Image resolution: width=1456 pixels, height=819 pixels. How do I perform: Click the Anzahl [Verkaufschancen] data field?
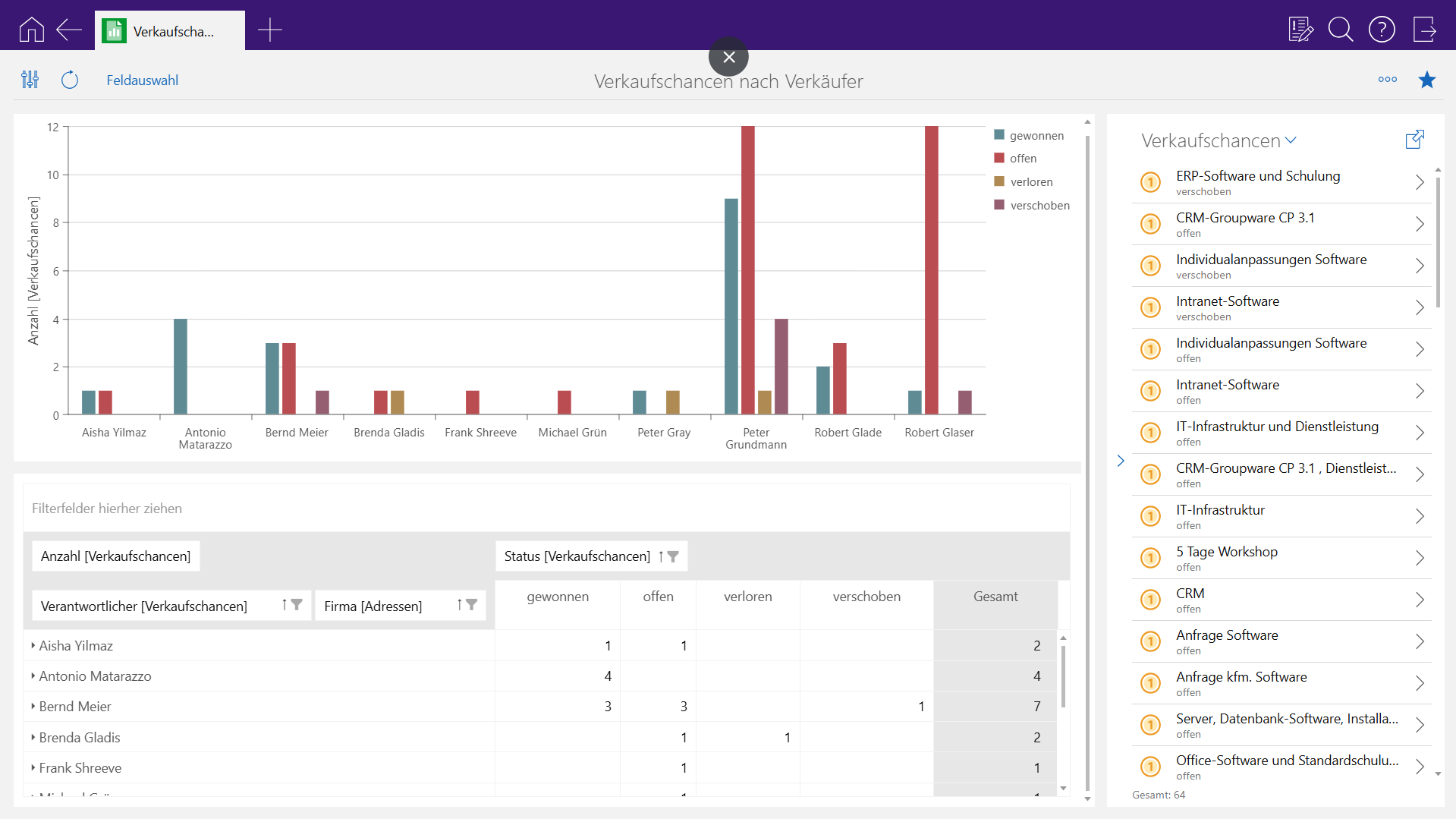click(116, 556)
